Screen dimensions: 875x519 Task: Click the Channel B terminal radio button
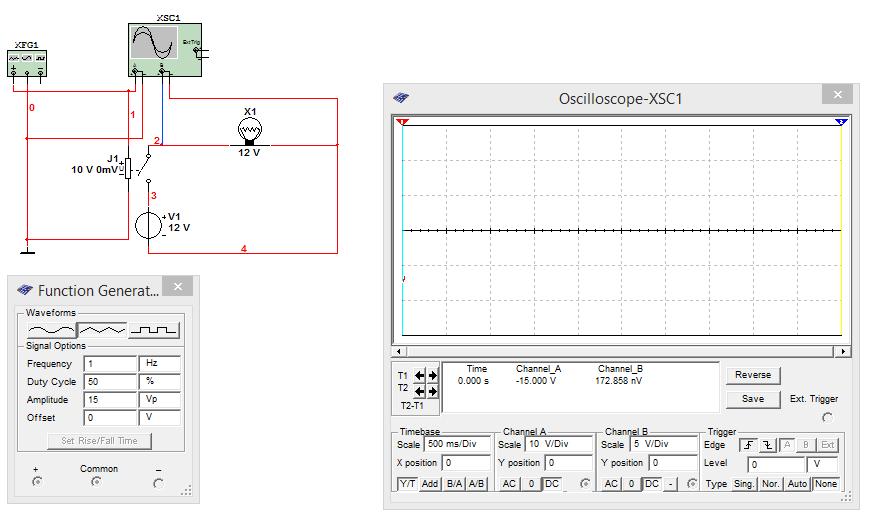(692, 483)
